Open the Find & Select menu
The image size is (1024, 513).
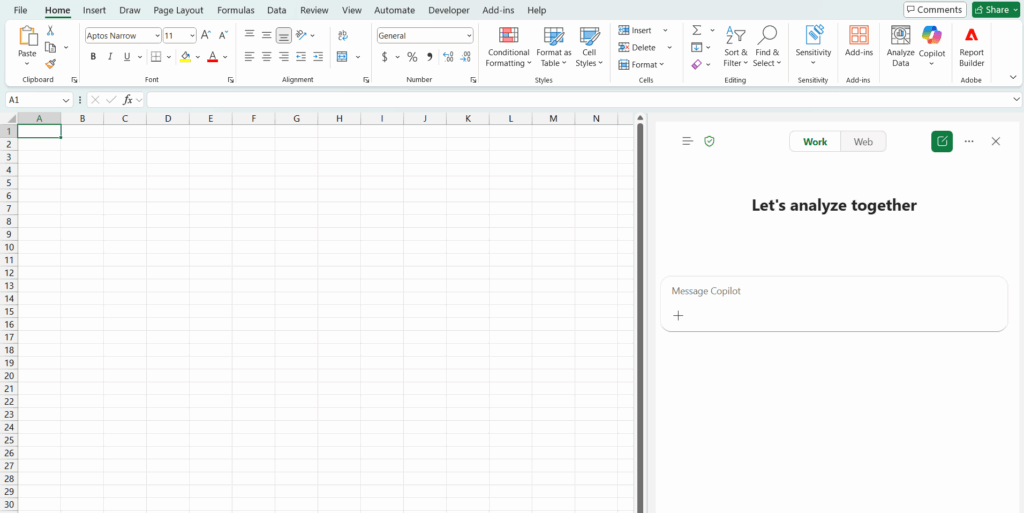click(x=767, y=47)
